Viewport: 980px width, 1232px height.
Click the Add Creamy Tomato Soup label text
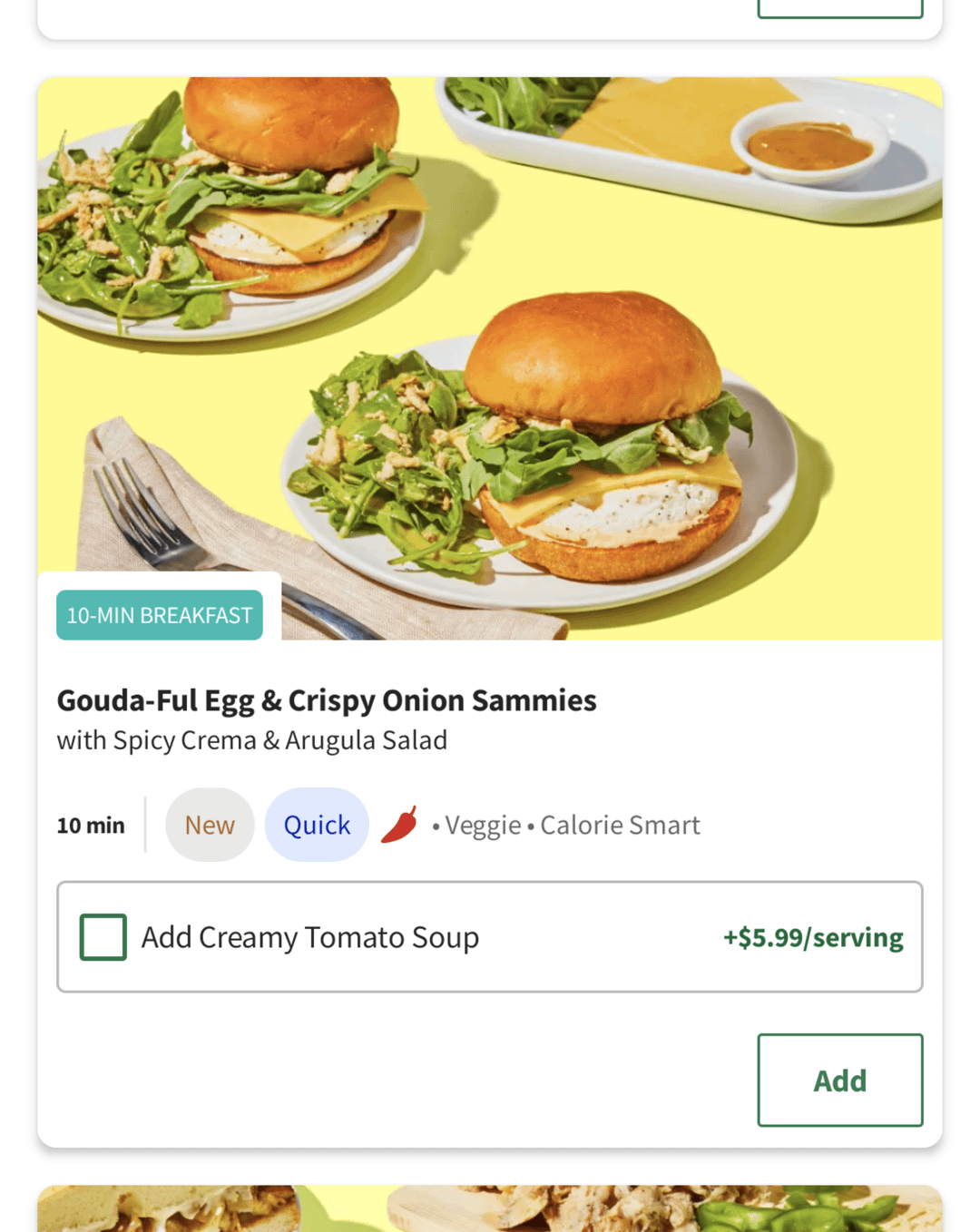tap(310, 937)
